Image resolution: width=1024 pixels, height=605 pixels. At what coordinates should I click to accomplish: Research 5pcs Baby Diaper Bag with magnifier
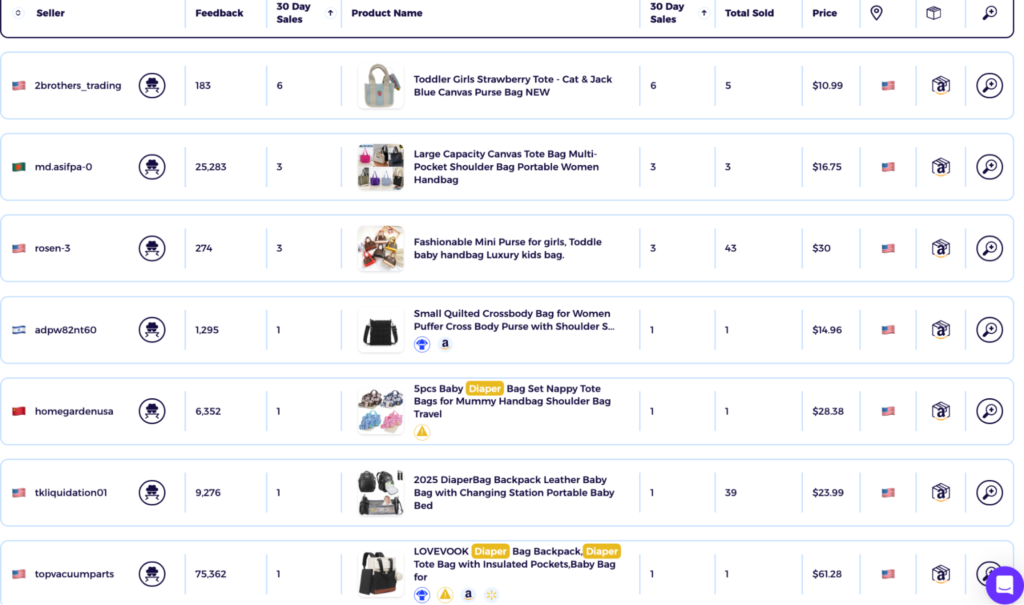pos(989,411)
